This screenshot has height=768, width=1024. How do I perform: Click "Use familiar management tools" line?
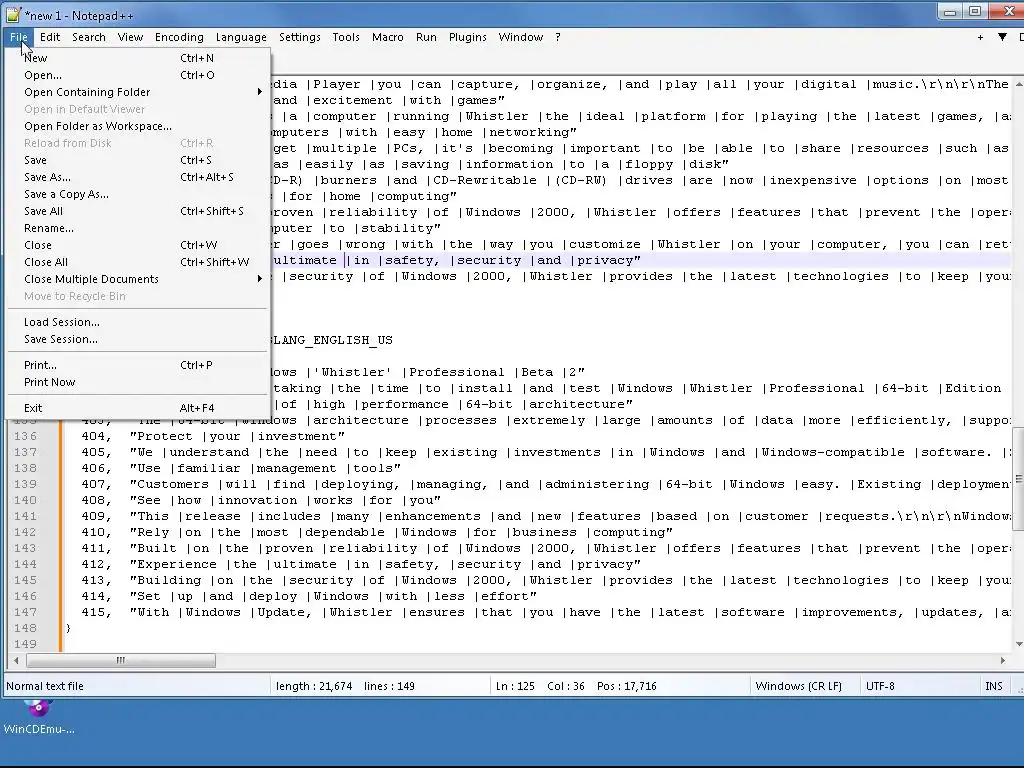(x=265, y=468)
